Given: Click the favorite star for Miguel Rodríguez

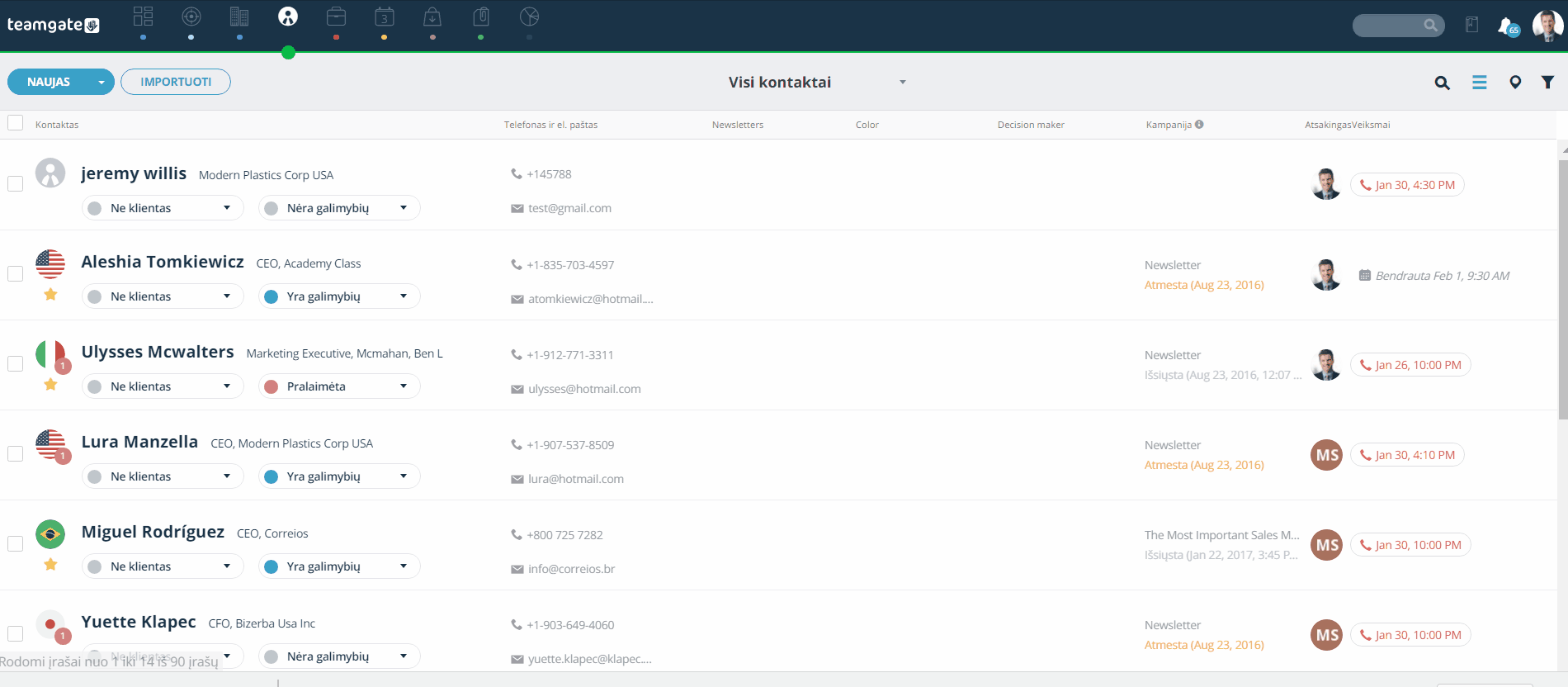Looking at the screenshot, I should tap(50, 565).
